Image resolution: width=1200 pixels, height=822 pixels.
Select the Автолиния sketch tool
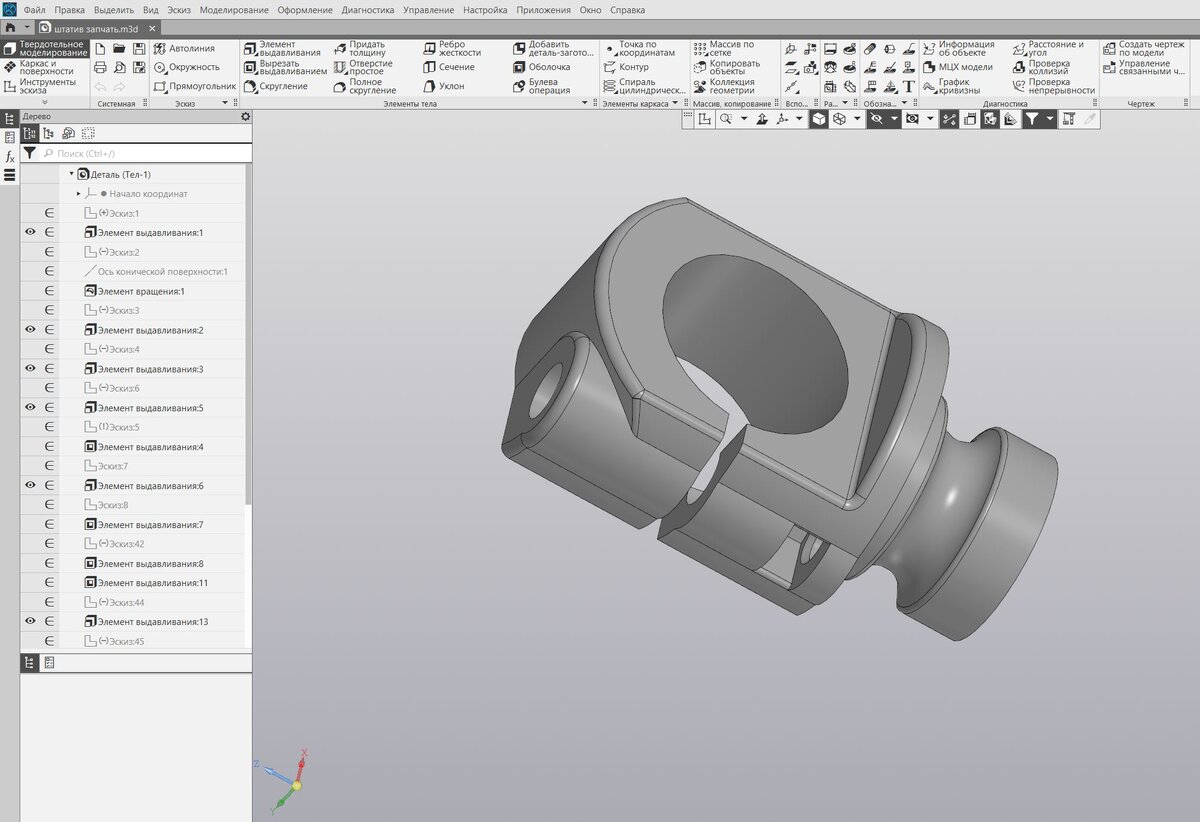click(184, 48)
